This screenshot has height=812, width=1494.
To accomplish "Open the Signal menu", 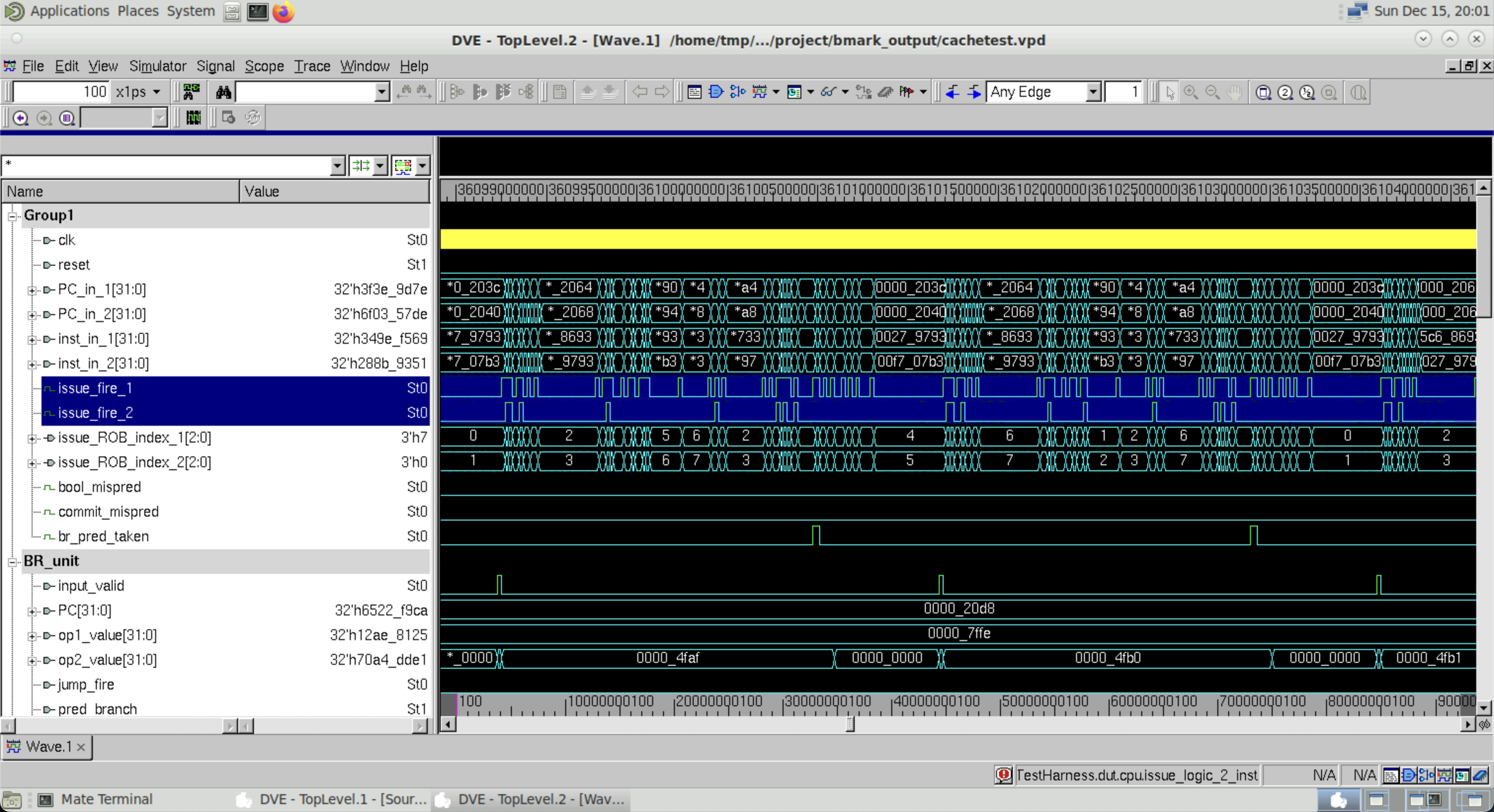I will tap(215, 66).
